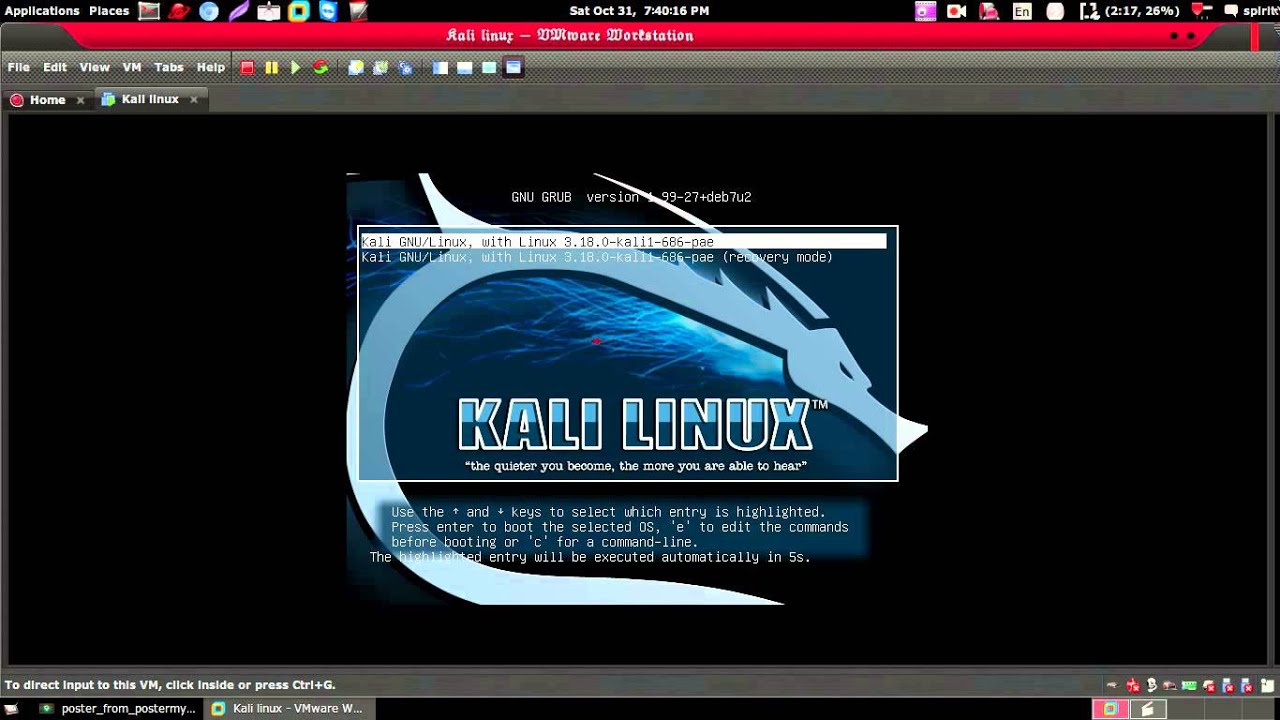Viewport: 1280px width, 720px height.
Task: Open the purple video app tray icon
Action: point(926,11)
